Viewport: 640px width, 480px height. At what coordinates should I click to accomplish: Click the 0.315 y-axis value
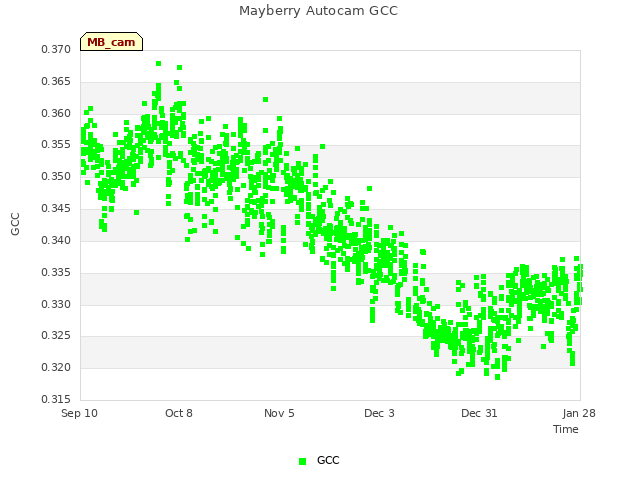tap(56, 399)
